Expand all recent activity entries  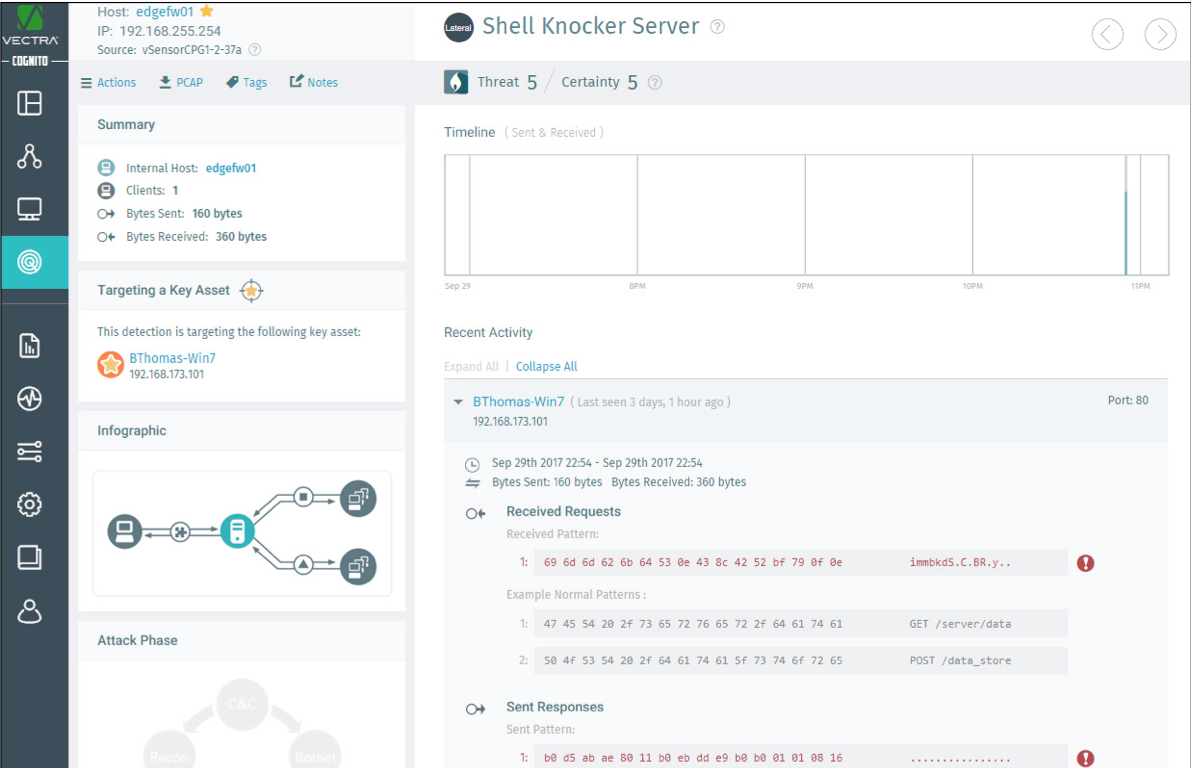click(471, 366)
